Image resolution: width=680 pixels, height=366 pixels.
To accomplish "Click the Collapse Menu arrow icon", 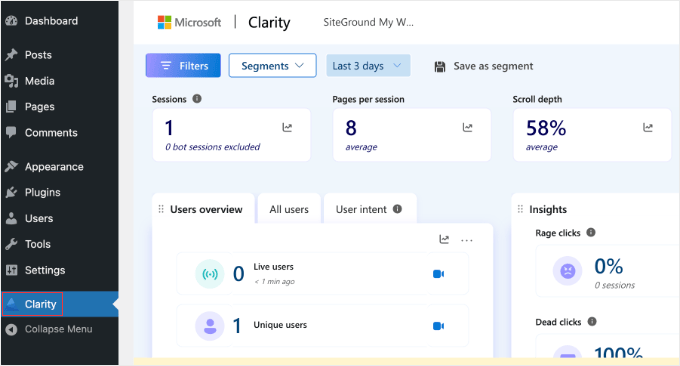I will coord(12,330).
